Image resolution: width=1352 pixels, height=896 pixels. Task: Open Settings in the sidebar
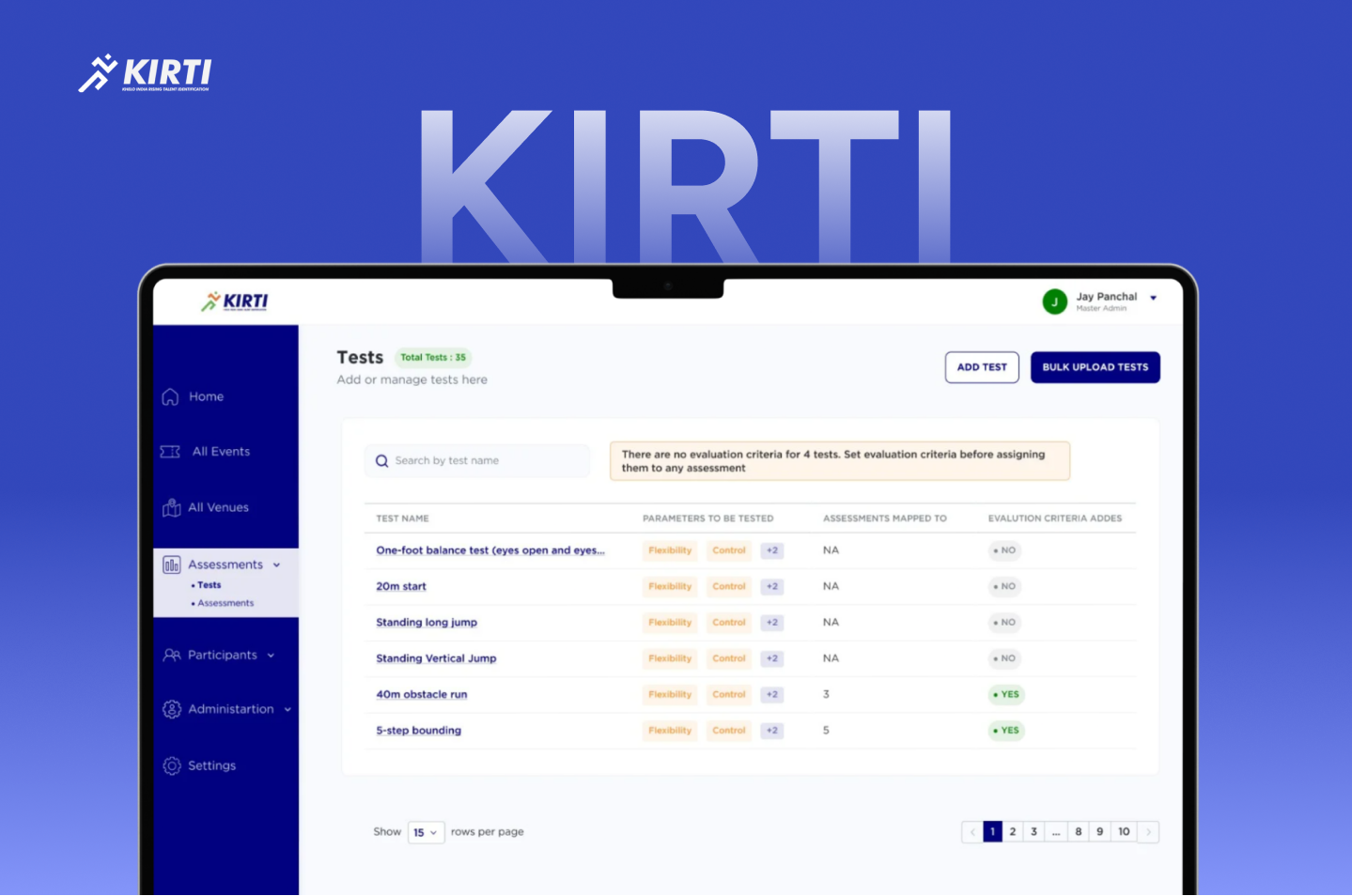pyautogui.click(x=211, y=766)
